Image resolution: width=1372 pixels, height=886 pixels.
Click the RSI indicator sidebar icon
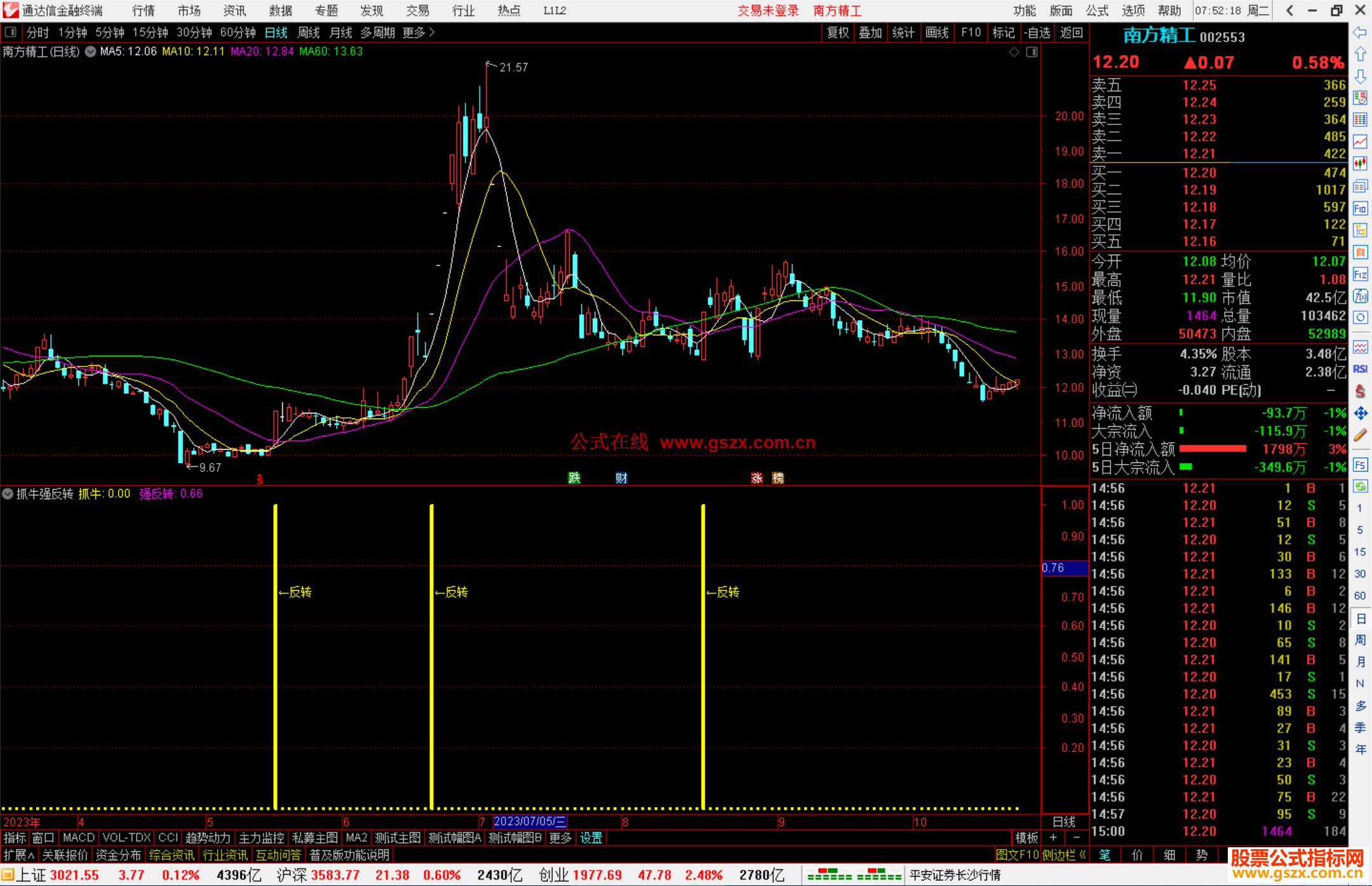pyautogui.click(x=1360, y=369)
